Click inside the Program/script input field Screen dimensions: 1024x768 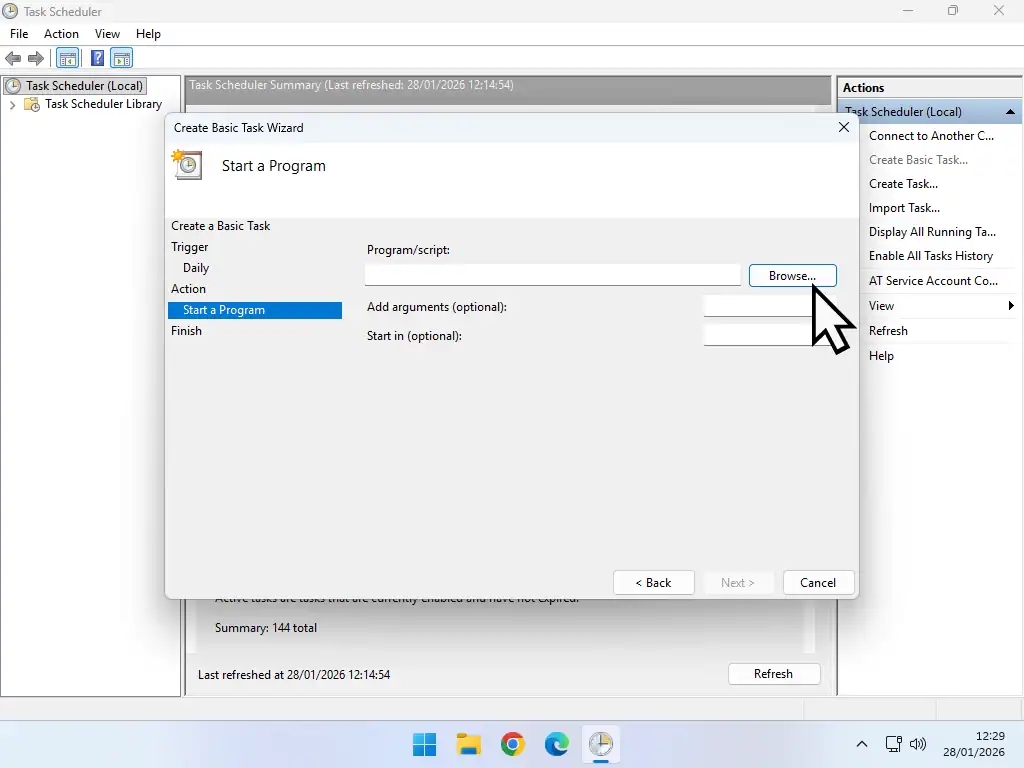(552, 275)
